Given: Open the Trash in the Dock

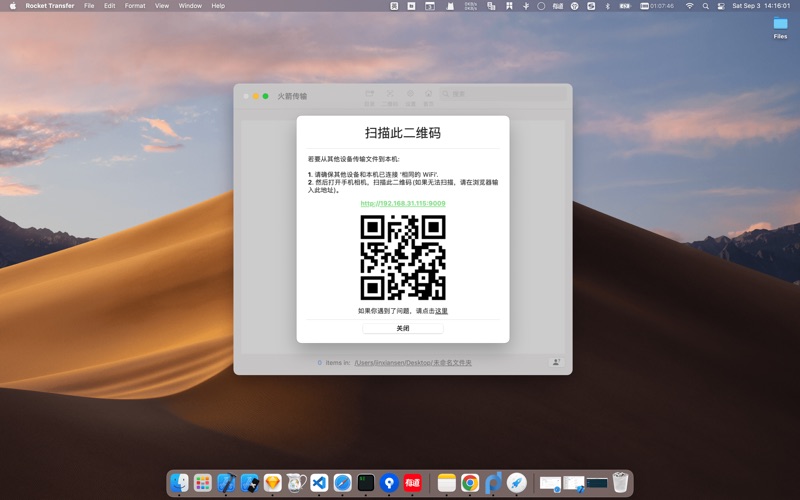Looking at the screenshot, I should click(620, 483).
